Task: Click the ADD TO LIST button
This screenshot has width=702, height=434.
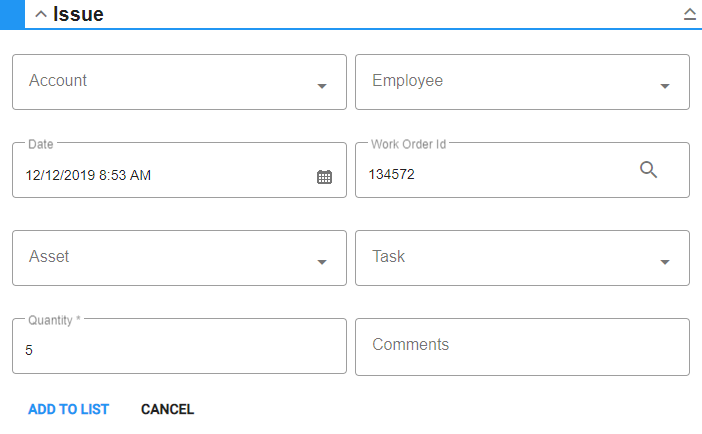Action: (x=68, y=409)
